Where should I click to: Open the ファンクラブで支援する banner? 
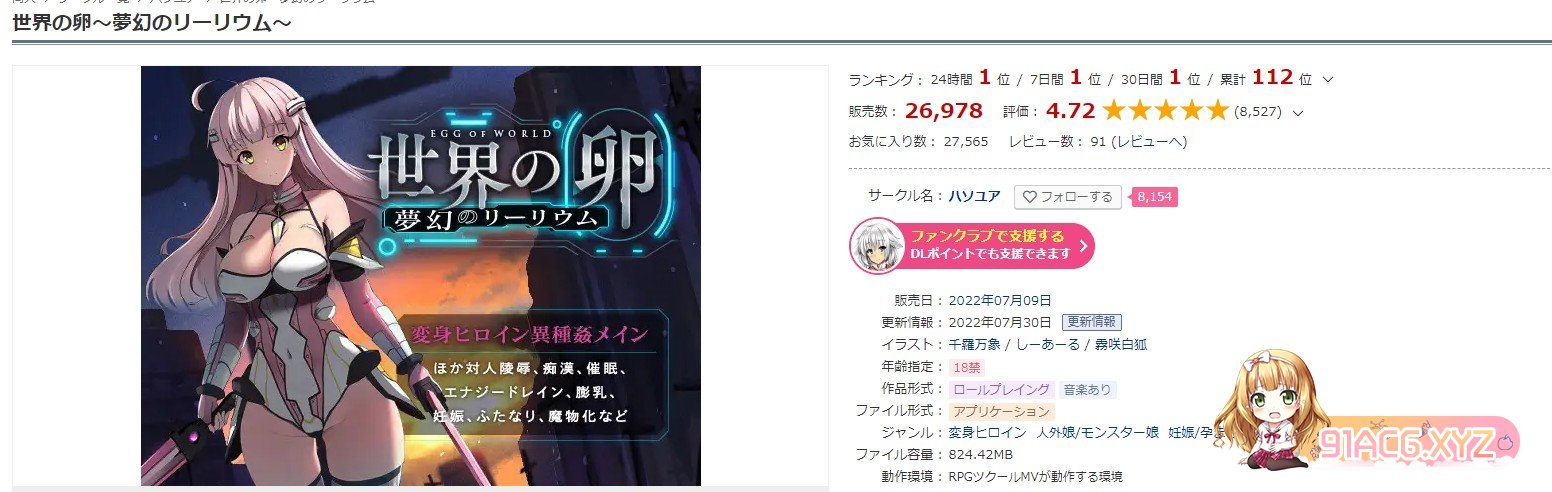point(972,245)
